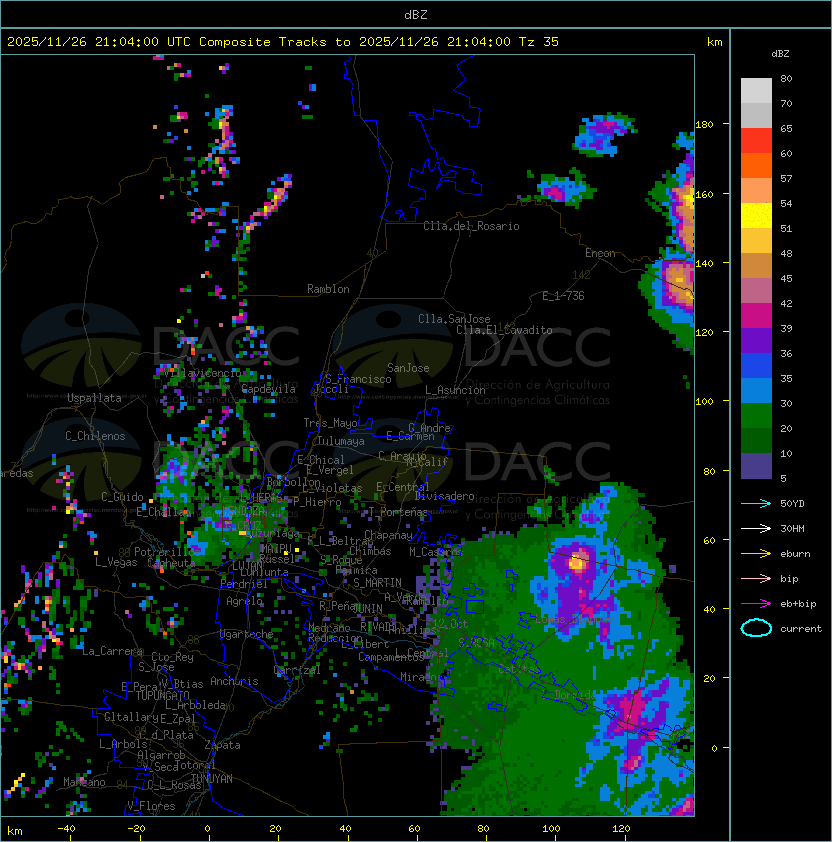This screenshot has width=832, height=842.
Task: Click the 'km' label at bottom-left corner
Action: [15, 831]
